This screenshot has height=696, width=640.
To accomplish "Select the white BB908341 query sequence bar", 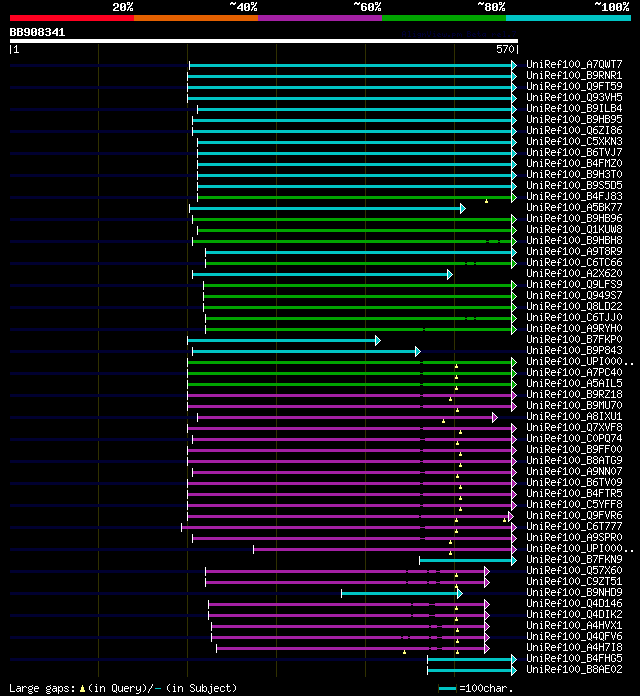I will point(264,41).
